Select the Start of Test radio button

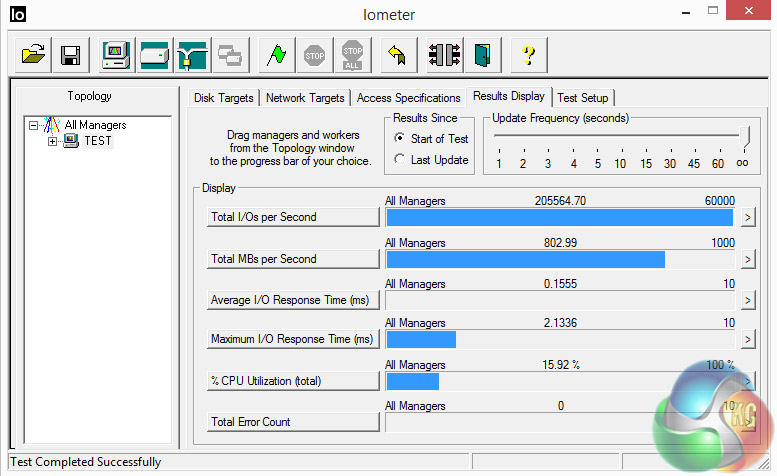point(399,138)
